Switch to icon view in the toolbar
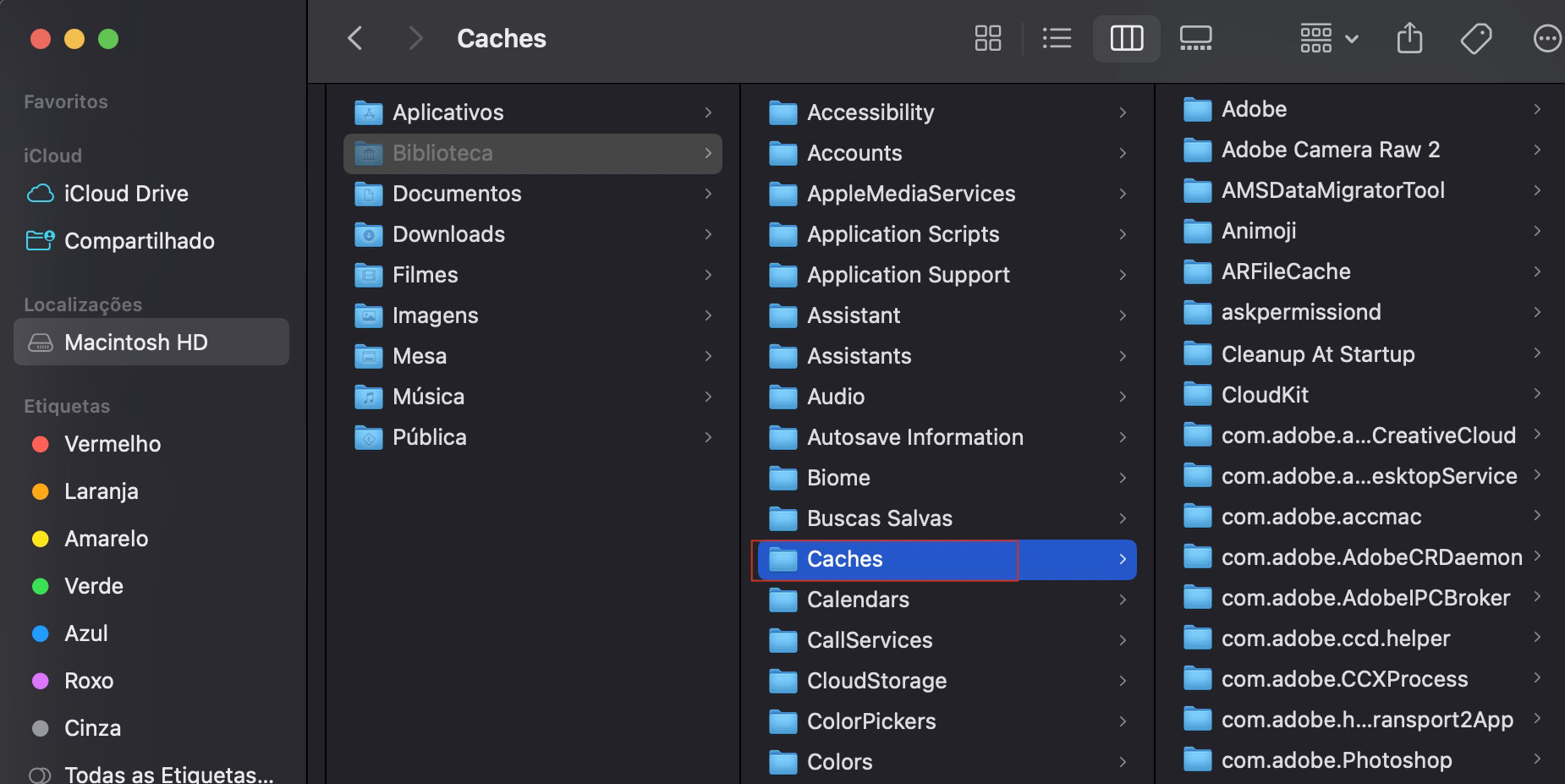The height and width of the screenshot is (784, 1565). tap(987, 38)
